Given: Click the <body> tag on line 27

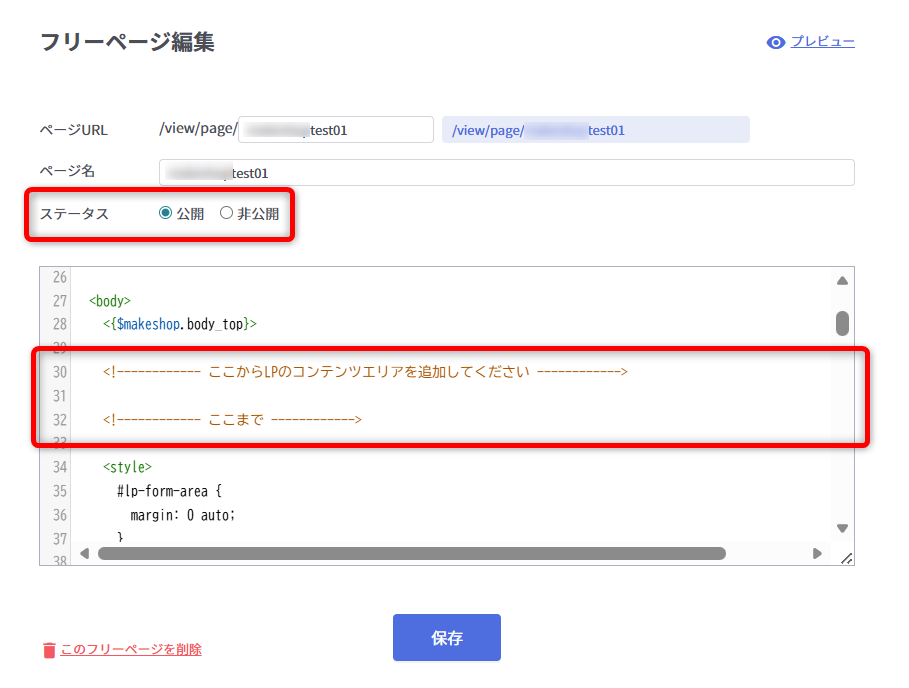Looking at the screenshot, I should click(x=110, y=300).
